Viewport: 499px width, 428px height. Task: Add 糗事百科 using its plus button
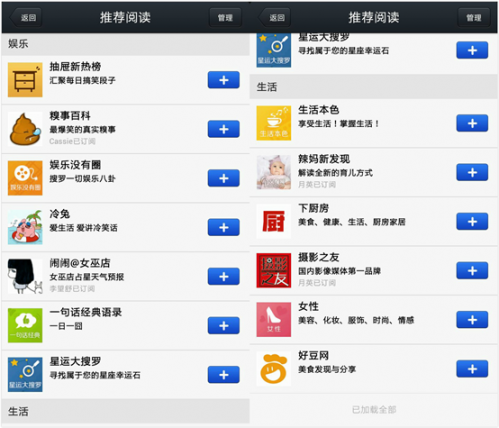(x=224, y=129)
